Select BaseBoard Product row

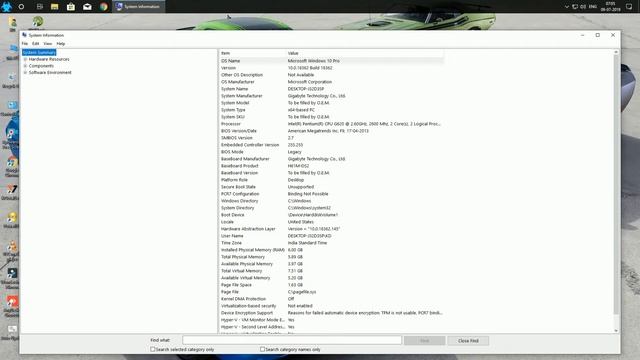point(331,166)
